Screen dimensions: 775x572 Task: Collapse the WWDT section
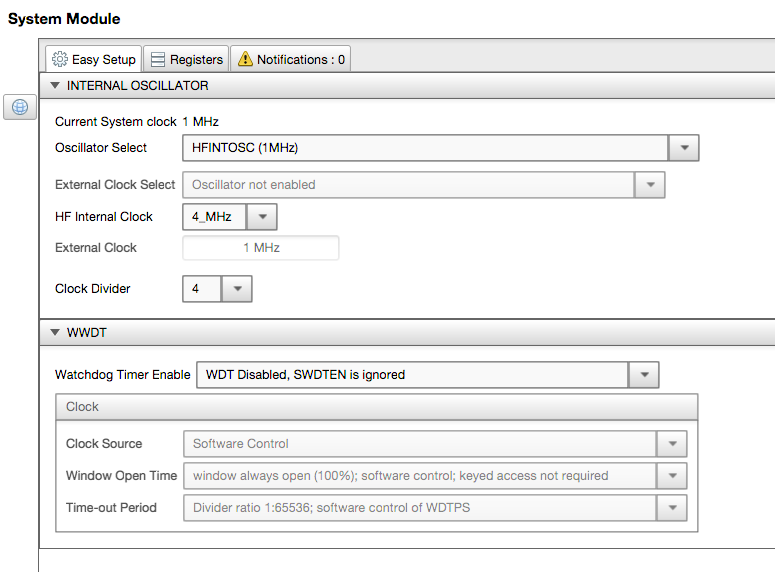55,332
